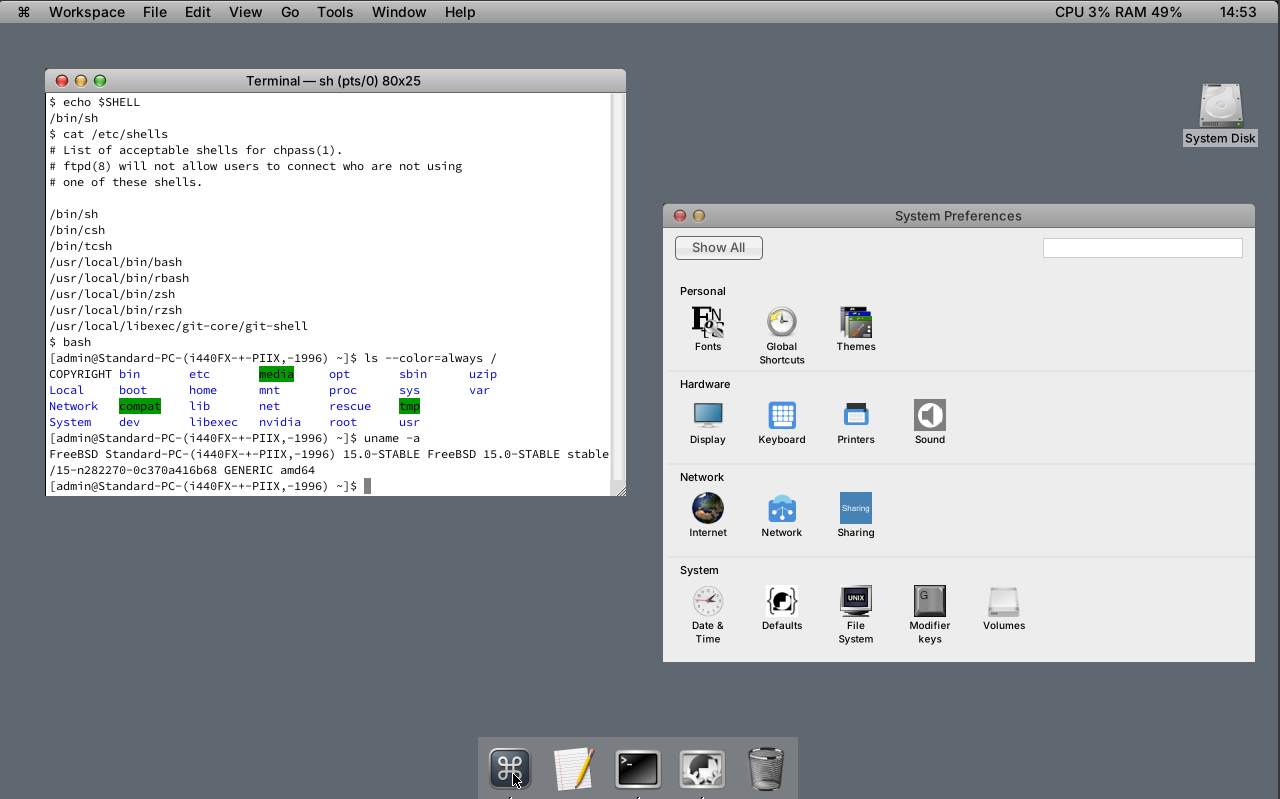Select the System Disk desktop icon
1280x799 pixels.
point(1220,106)
